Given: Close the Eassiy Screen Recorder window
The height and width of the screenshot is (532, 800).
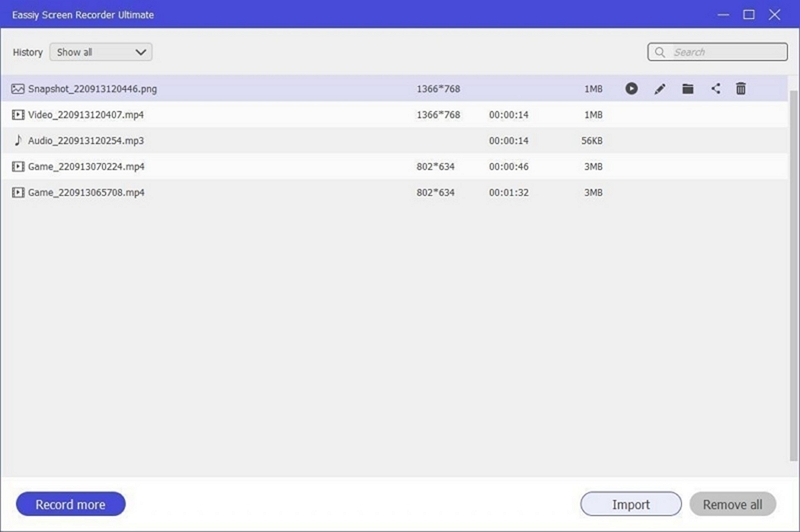Looking at the screenshot, I should click(x=774, y=15).
